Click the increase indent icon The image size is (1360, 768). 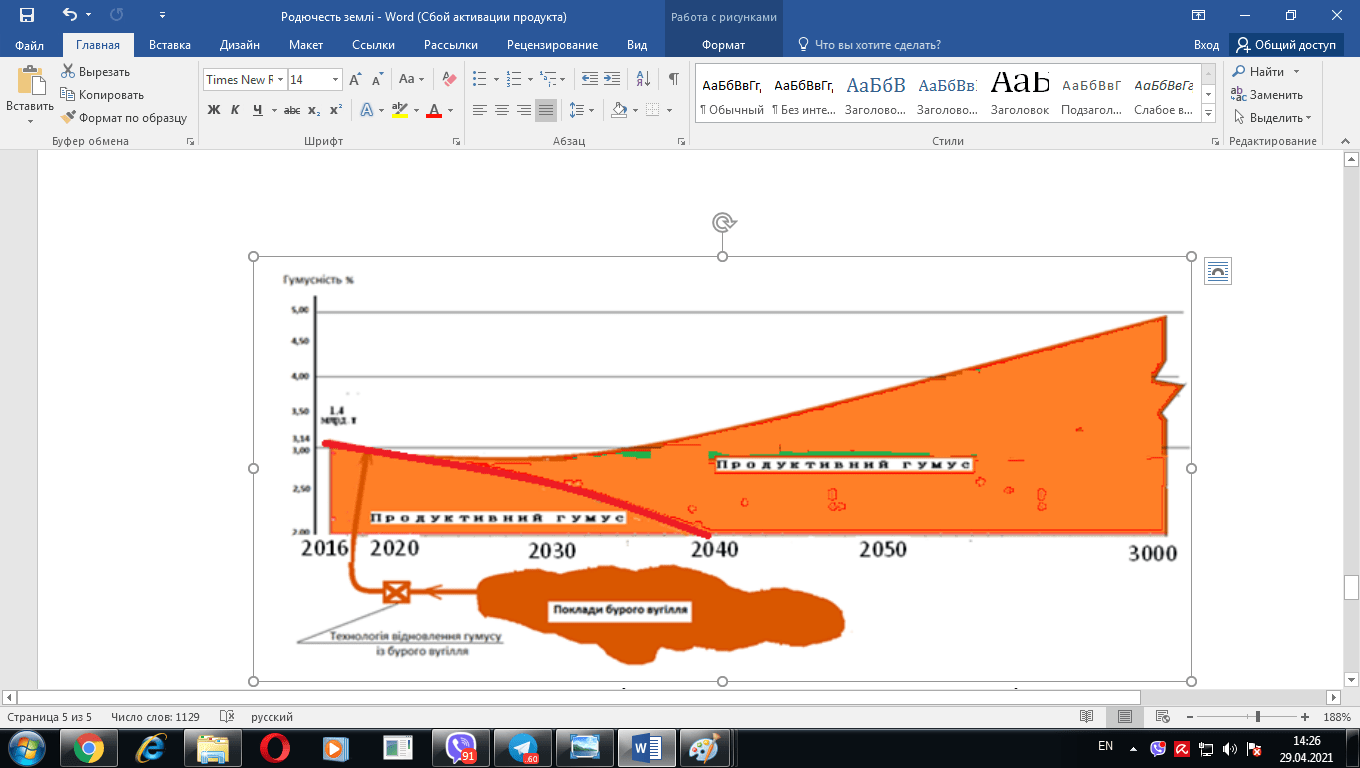[612, 79]
